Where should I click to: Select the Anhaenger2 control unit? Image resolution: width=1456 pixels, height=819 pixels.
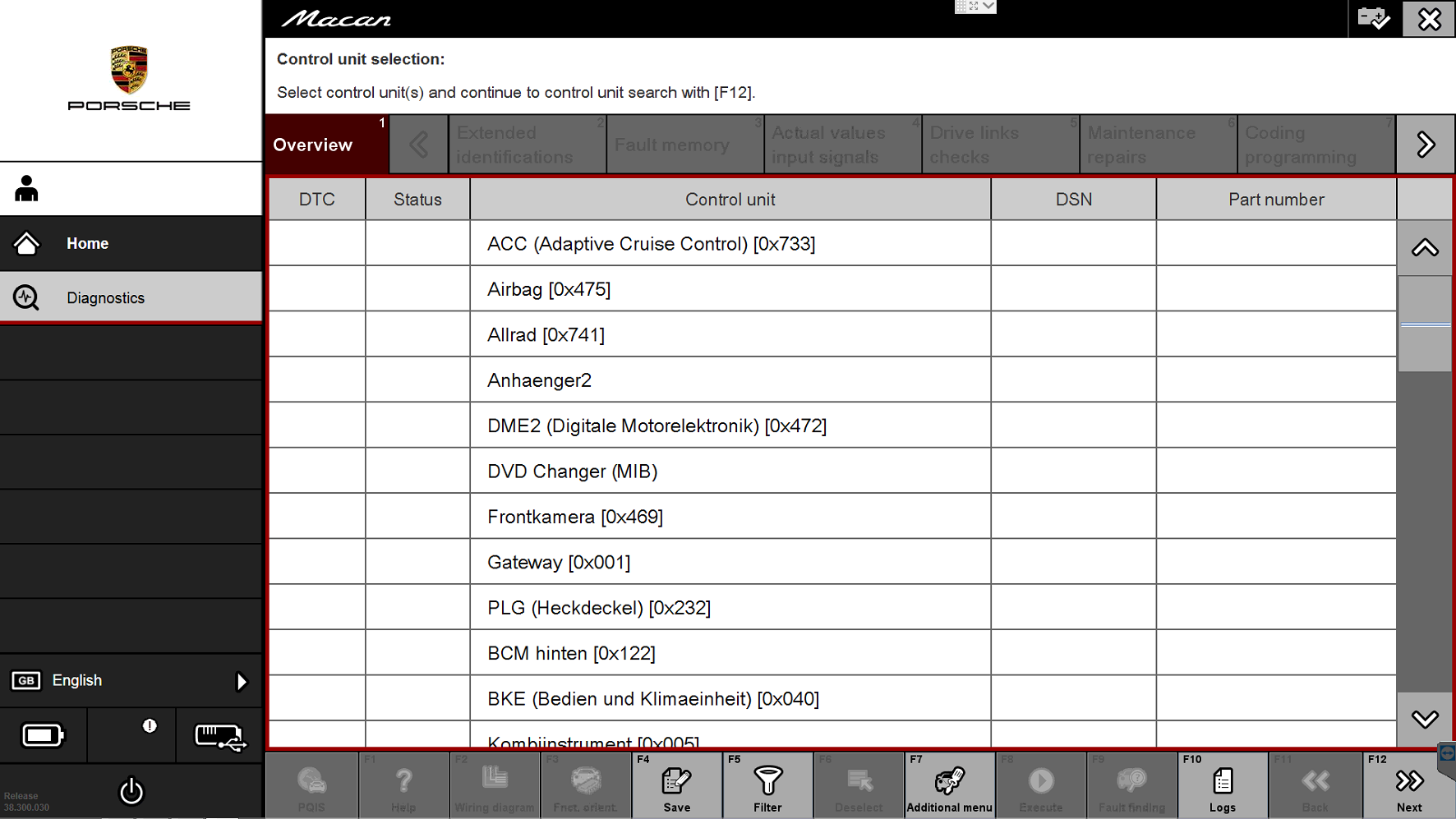pos(832,380)
